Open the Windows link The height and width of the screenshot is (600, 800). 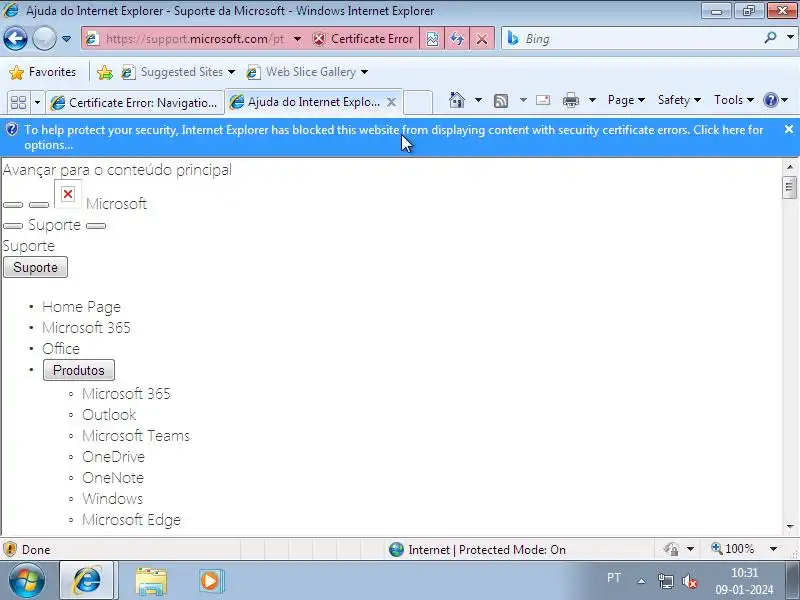pyautogui.click(x=112, y=498)
